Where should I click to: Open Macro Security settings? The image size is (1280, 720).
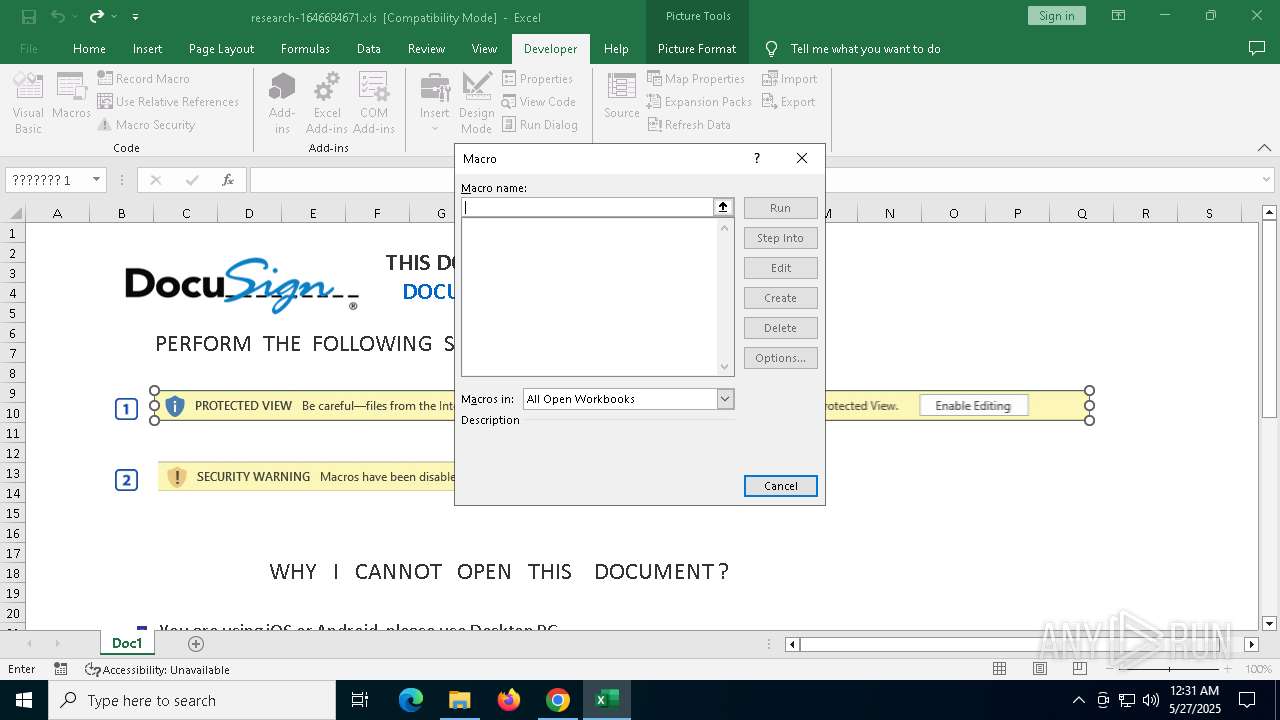point(146,125)
